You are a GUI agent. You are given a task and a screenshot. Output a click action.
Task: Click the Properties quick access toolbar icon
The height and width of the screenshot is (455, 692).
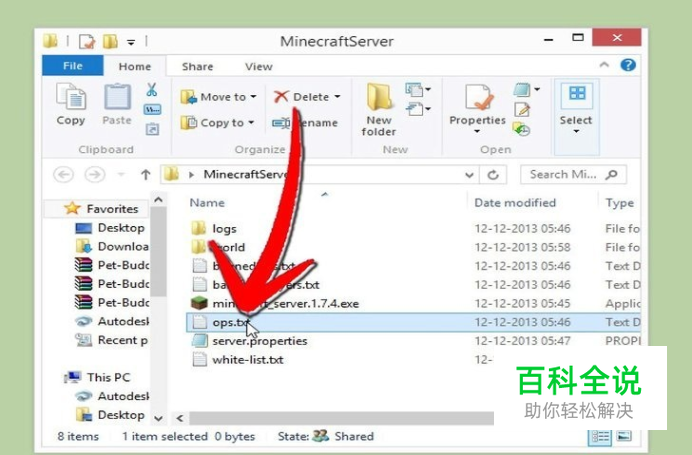click(x=87, y=41)
